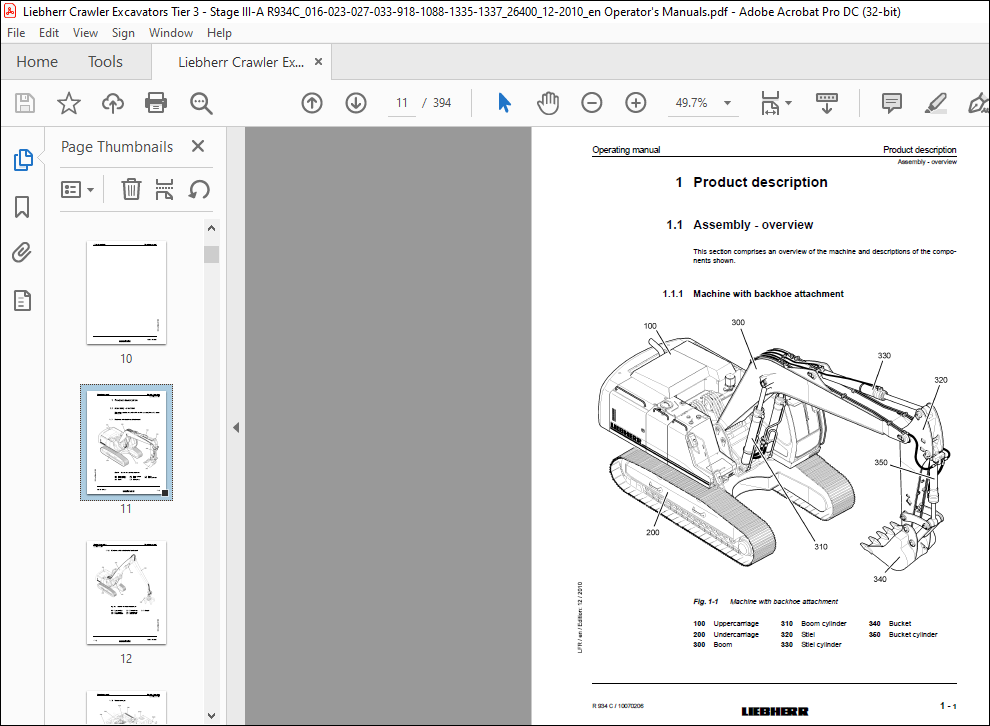Image resolution: width=990 pixels, height=726 pixels.
Task: Expand fit page options dropdown arrow
Action: click(x=789, y=103)
